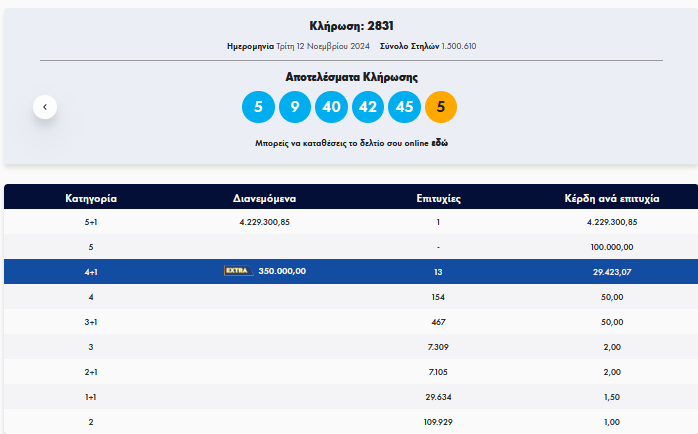Click the blue ball number 40

pos(331,106)
